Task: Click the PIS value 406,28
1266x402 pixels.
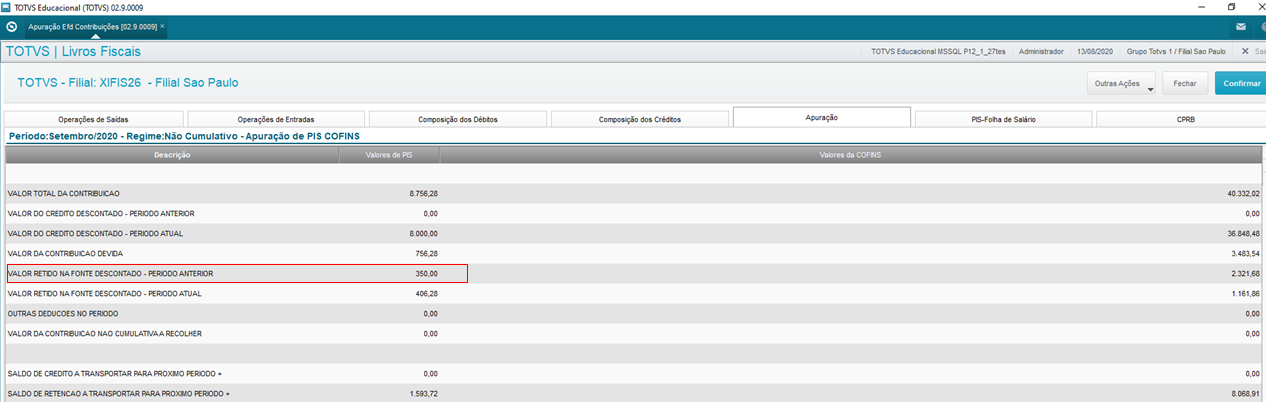Action: coord(427,293)
